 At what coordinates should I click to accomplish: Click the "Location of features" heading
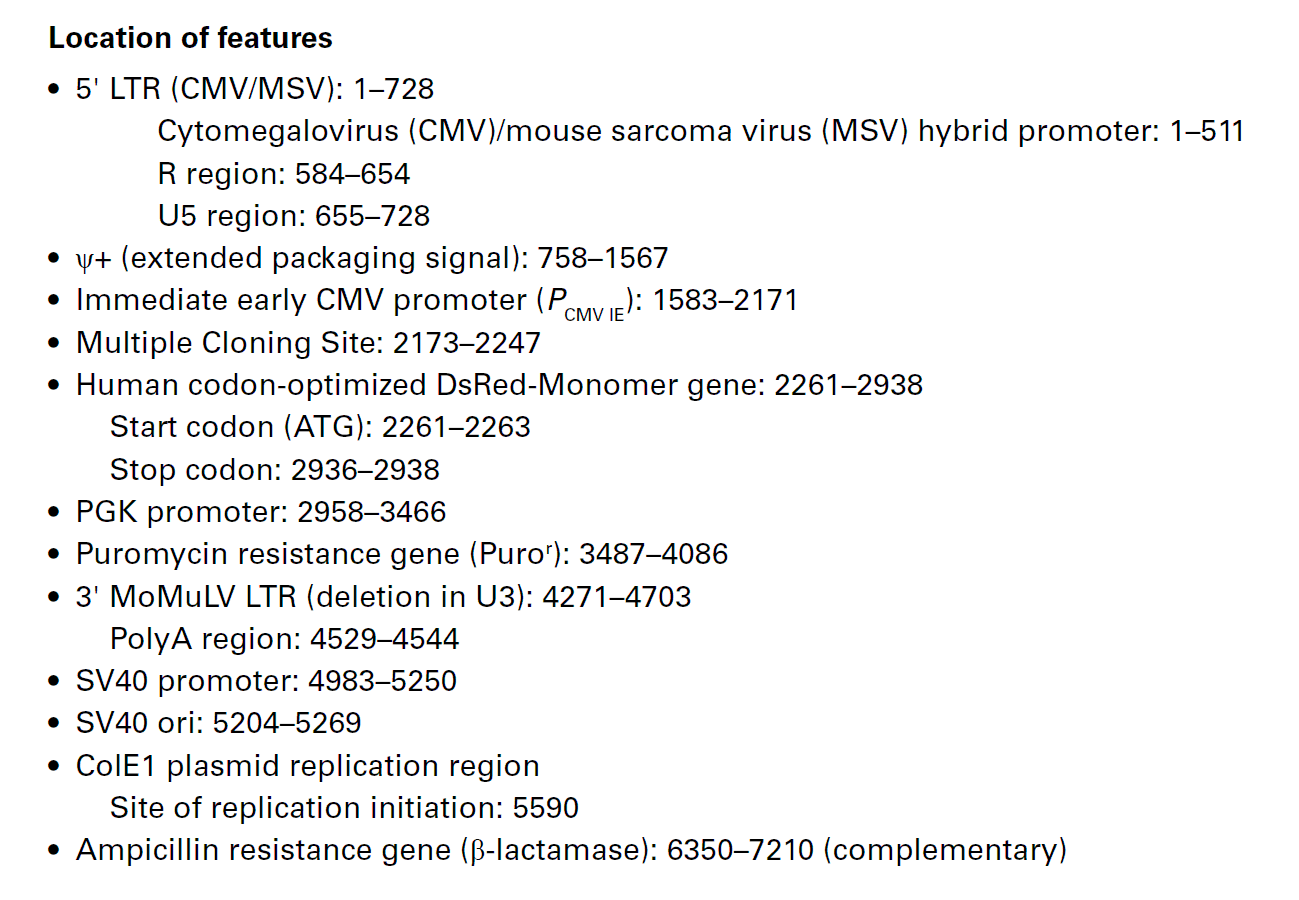(x=190, y=39)
